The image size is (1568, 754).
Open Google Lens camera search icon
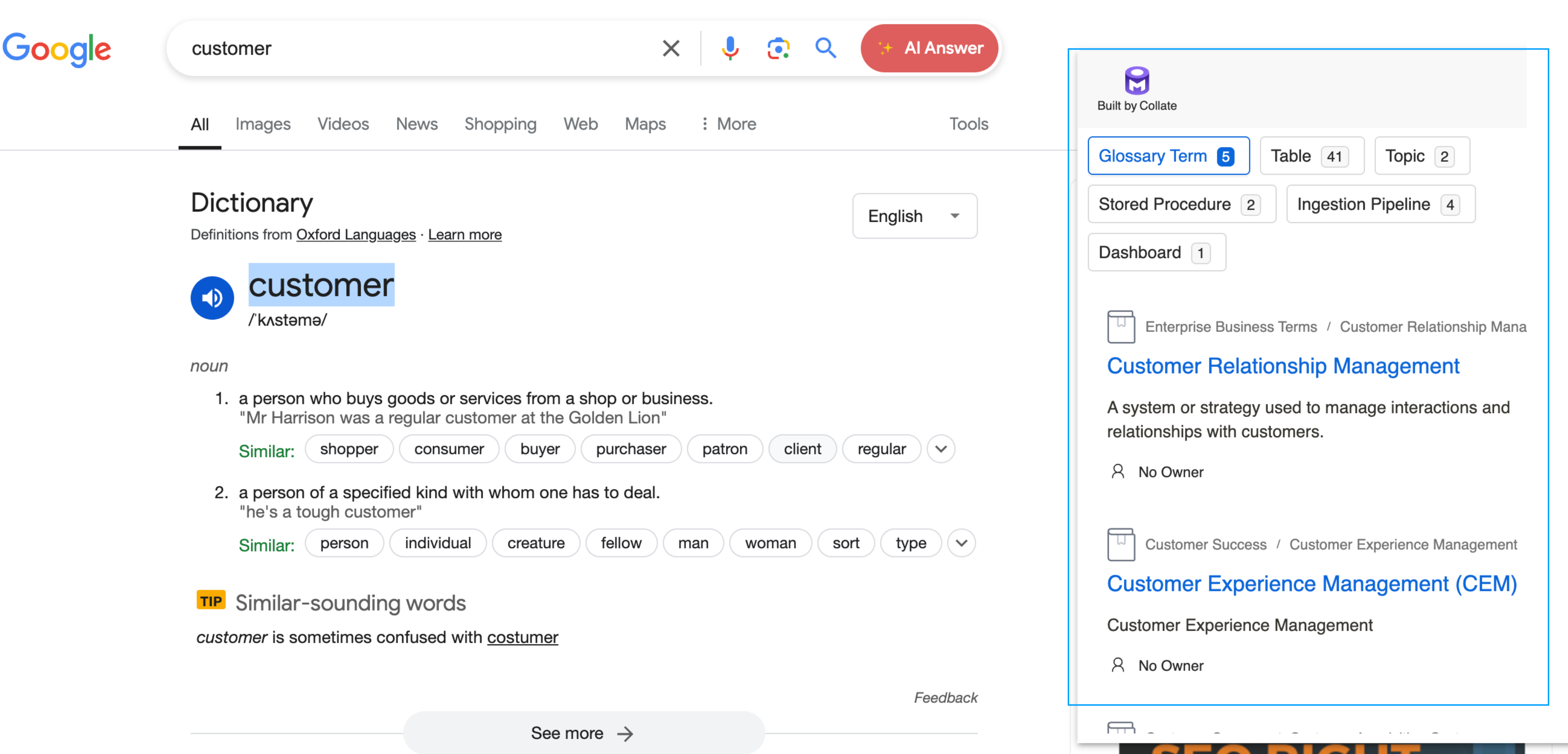click(x=778, y=48)
